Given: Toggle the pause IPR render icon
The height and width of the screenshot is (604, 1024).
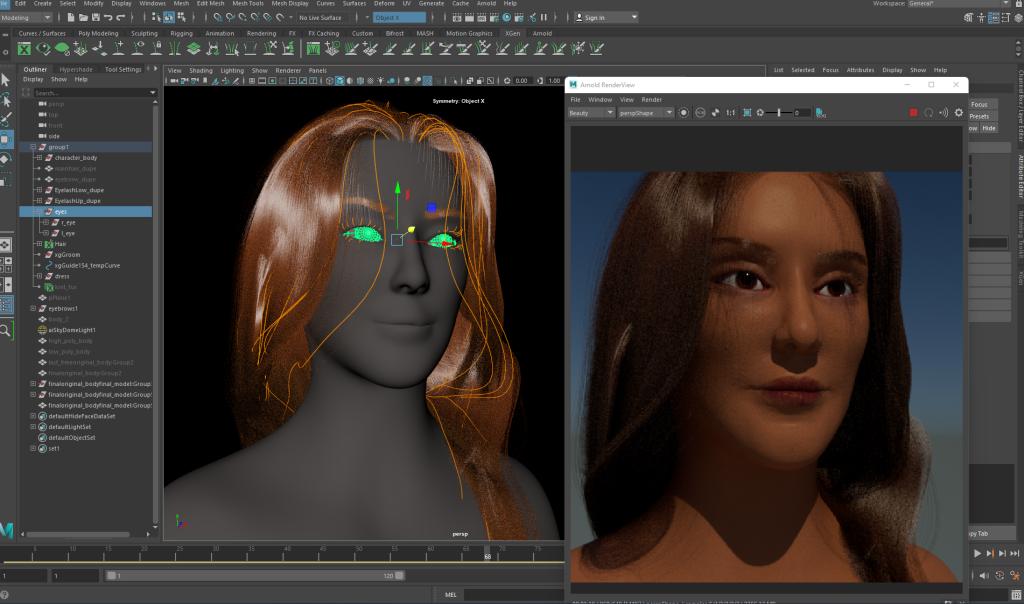Looking at the screenshot, I should [x=543, y=18].
